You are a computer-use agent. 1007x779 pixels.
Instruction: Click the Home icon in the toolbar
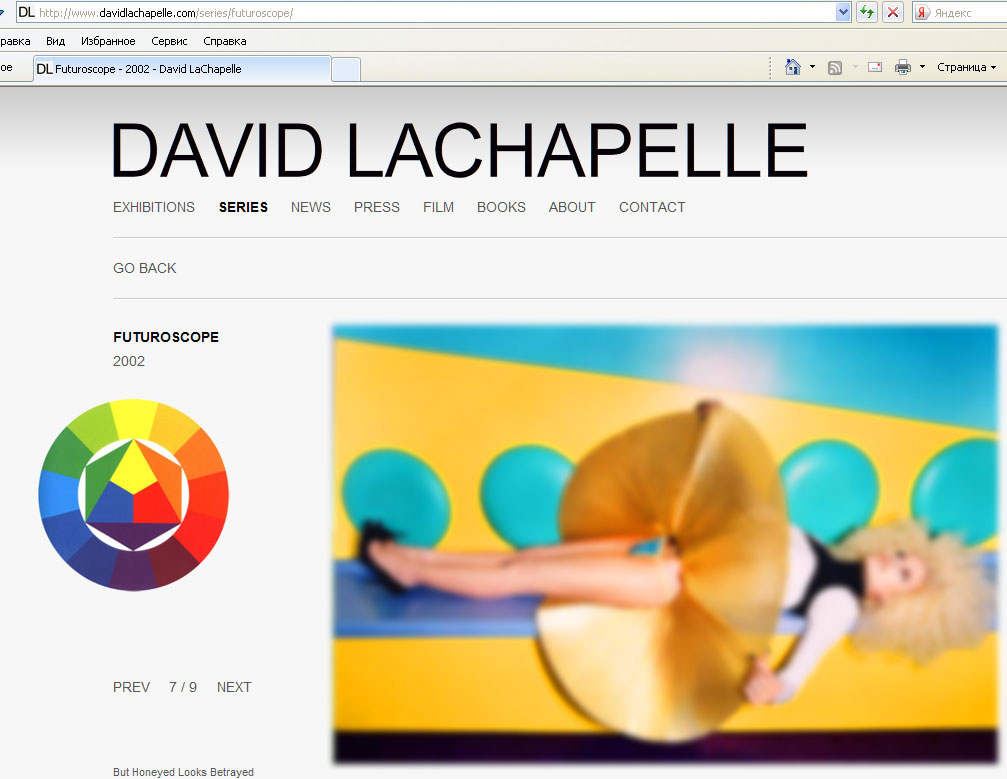coord(793,67)
